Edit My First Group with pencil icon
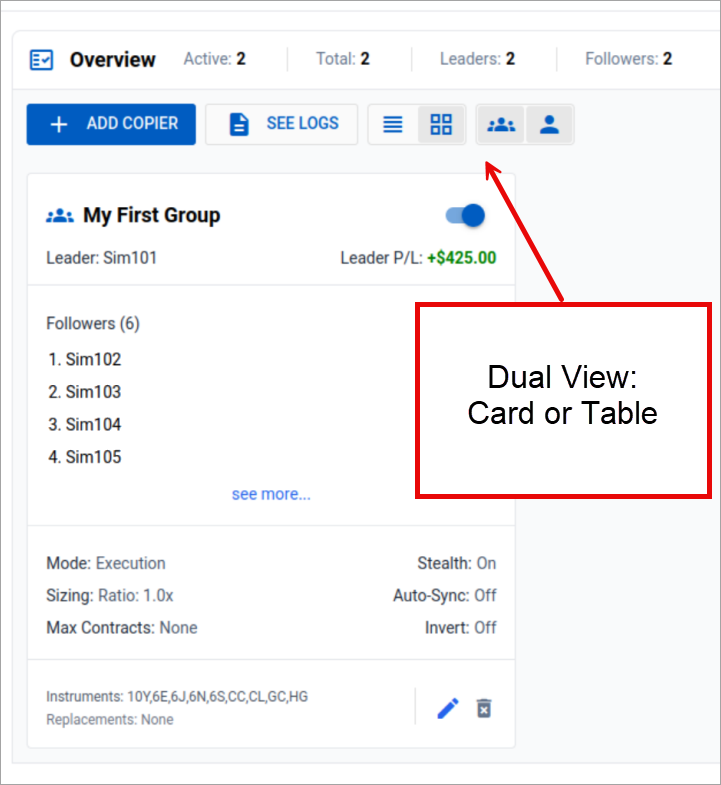This screenshot has width=721, height=785. pos(448,708)
